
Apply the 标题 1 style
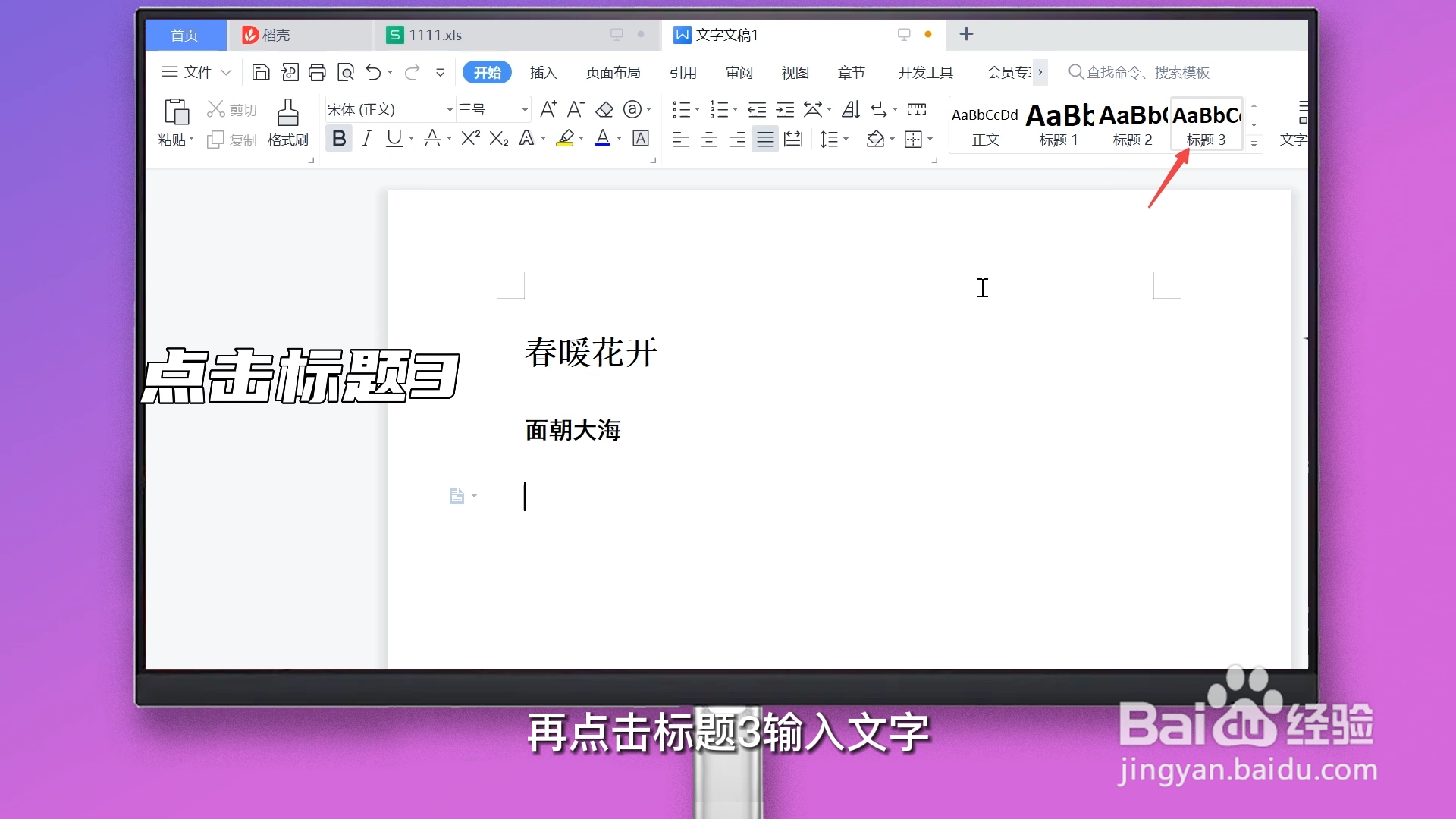pos(1059,125)
